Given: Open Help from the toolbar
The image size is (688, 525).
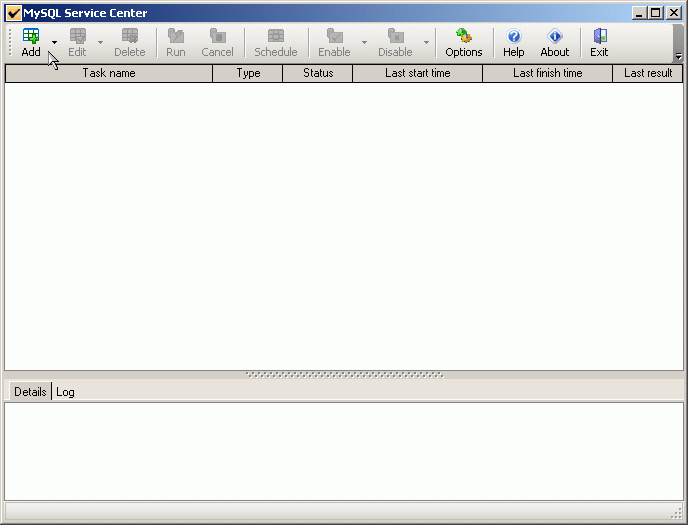Looking at the screenshot, I should pos(513,42).
